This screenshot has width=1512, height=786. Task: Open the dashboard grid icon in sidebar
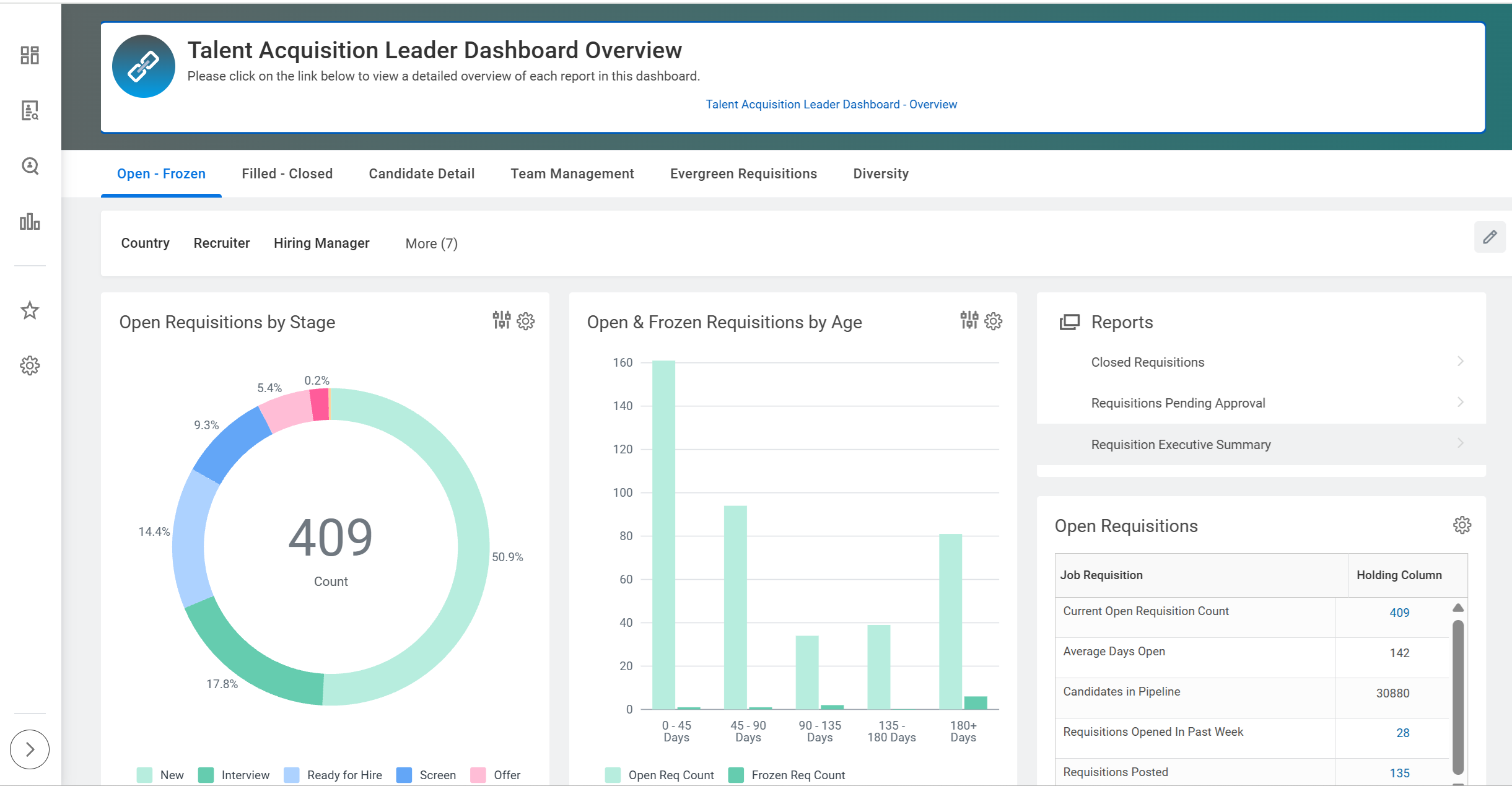[29, 55]
